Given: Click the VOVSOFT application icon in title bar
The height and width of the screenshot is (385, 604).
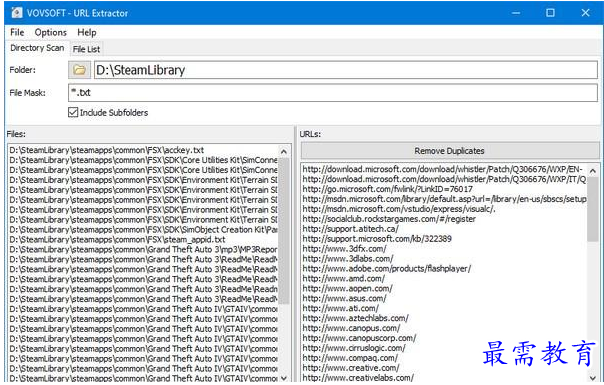Looking at the screenshot, I should [17, 13].
